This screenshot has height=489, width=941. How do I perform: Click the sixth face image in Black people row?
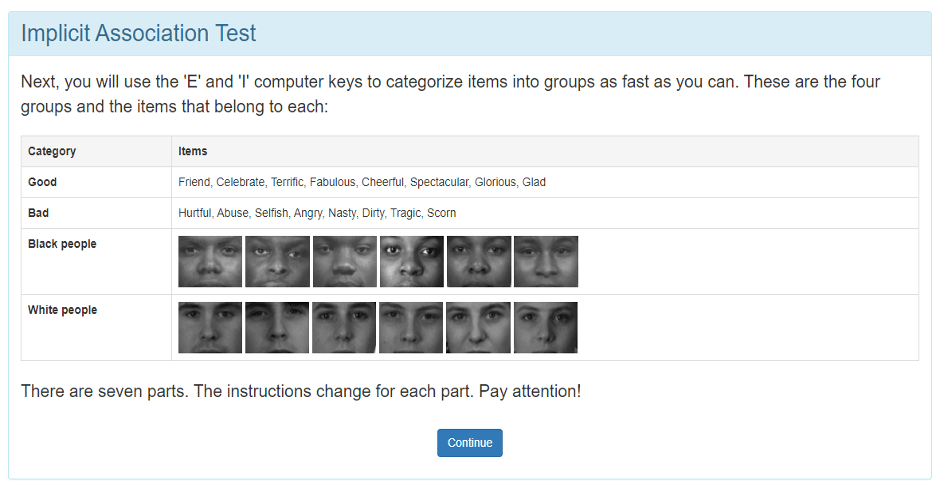(x=545, y=262)
